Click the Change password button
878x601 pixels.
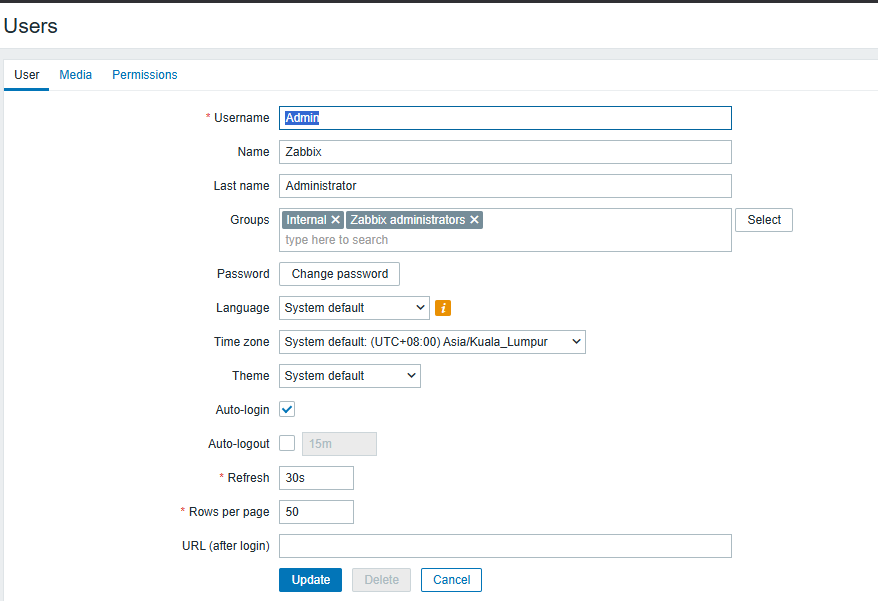(339, 274)
